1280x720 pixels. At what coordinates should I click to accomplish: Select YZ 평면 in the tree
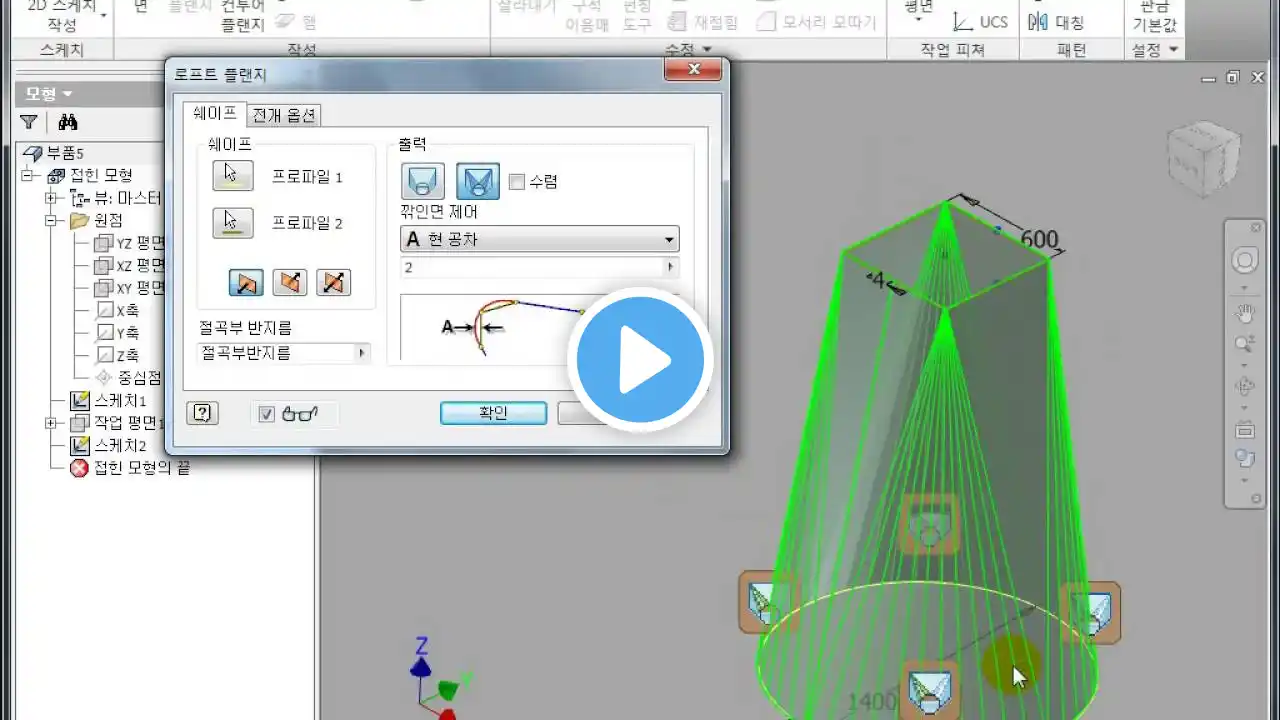pyautogui.click(x=131, y=243)
